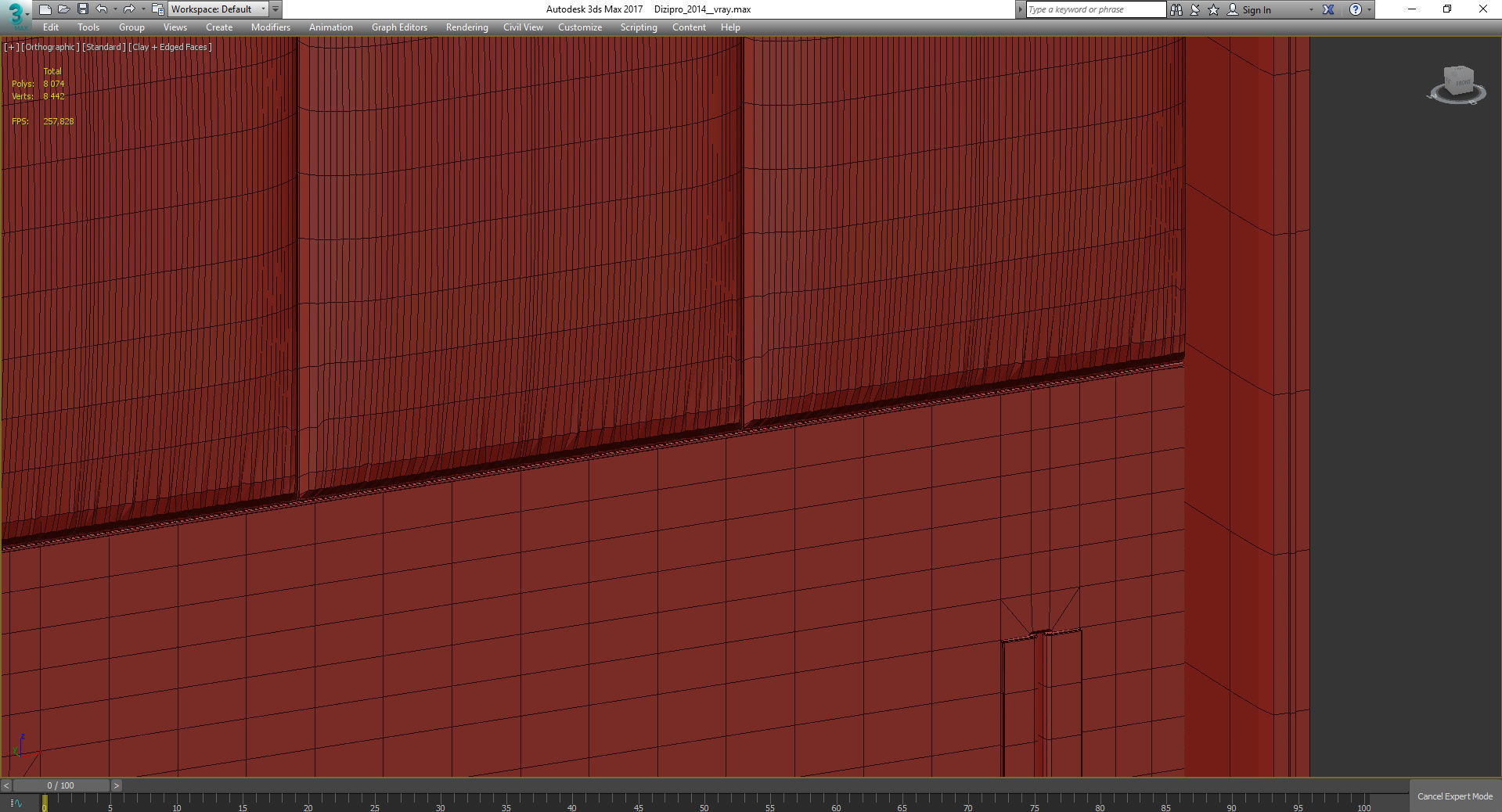Click the Set Project Folder icon
1502x812 pixels.
(x=157, y=9)
